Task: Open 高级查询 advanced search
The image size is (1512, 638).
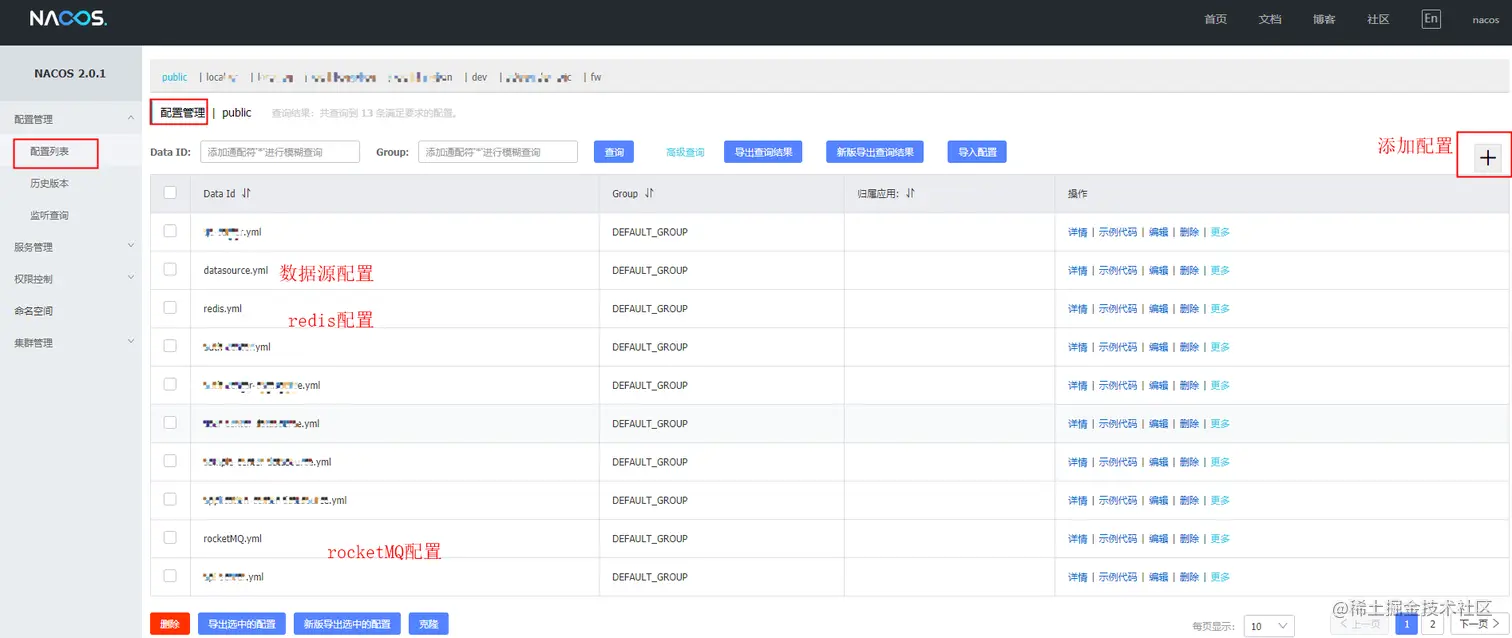Action: pyautogui.click(x=685, y=152)
